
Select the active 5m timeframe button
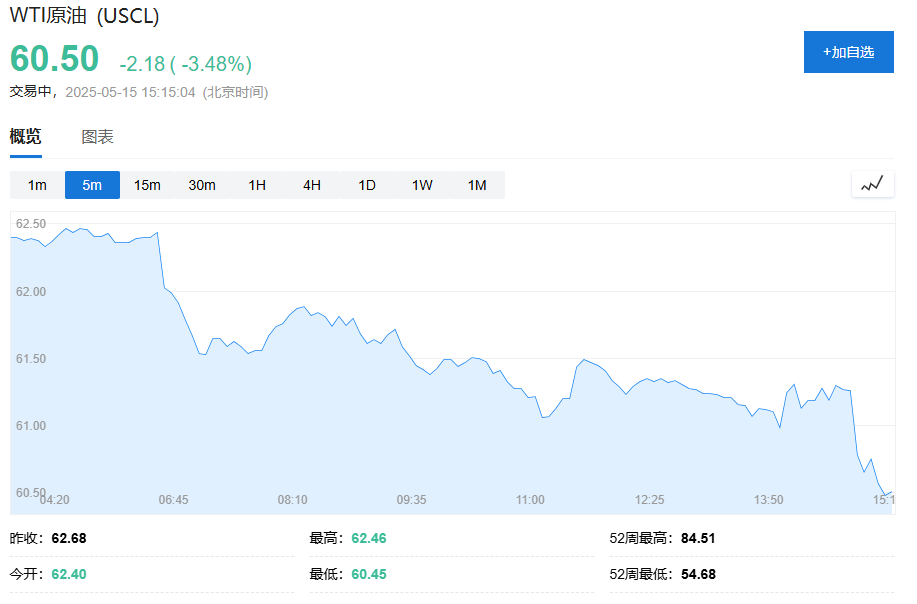pos(92,185)
